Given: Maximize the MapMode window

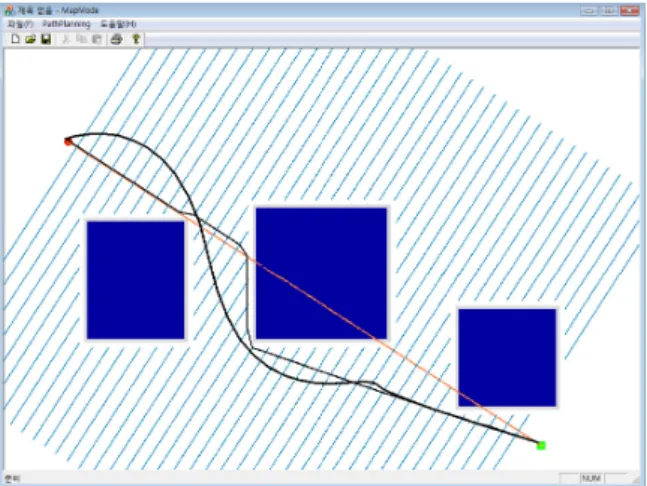Looking at the screenshot, I should (609, 10).
